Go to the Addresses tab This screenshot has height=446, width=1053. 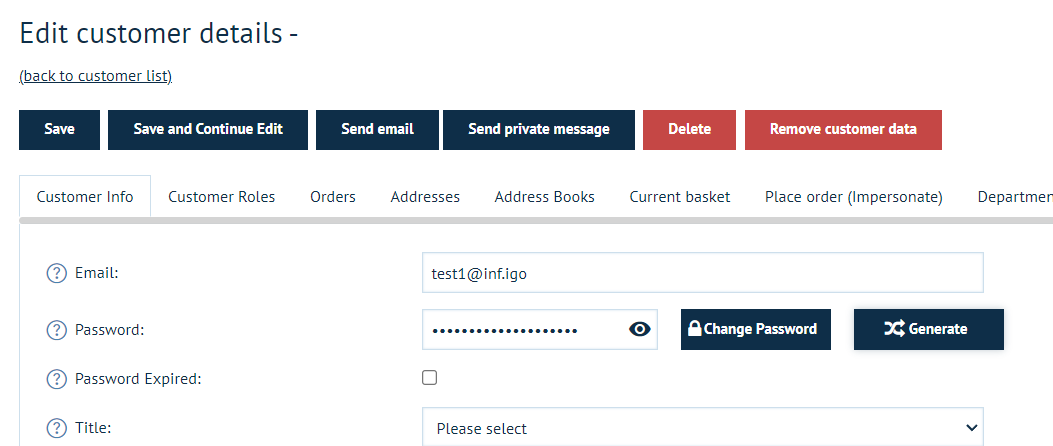[425, 197]
